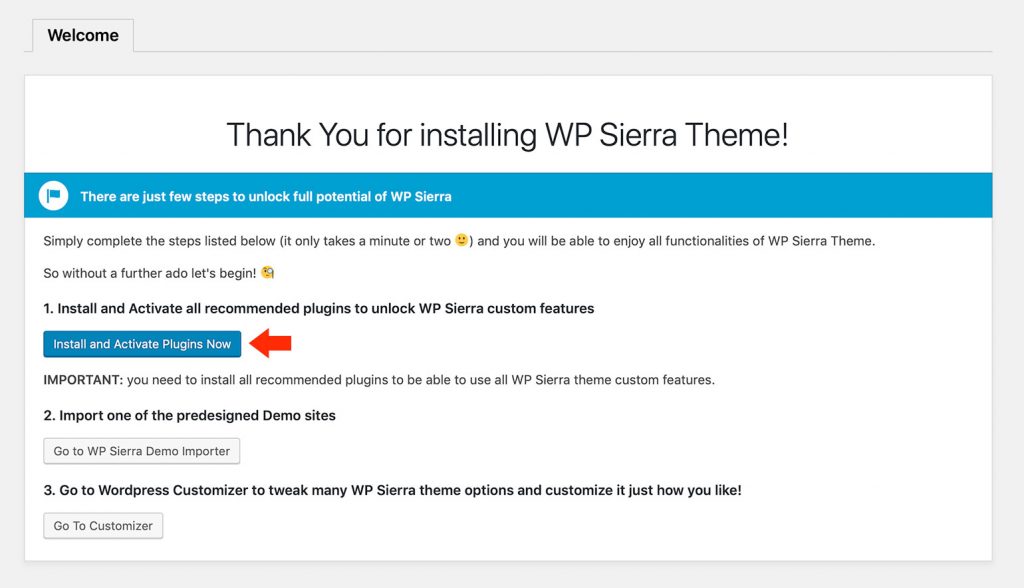This screenshot has width=1024, height=588.
Task: Open the Welcome tab
Action: coord(83,35)
